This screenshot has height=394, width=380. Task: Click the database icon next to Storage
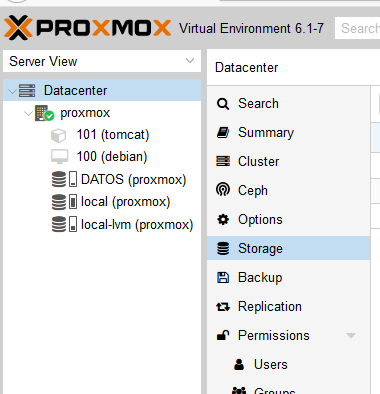pos(223,248)
